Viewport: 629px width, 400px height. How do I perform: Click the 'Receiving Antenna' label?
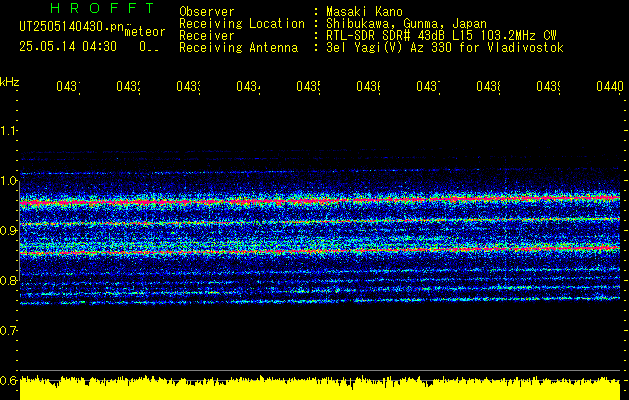[x=238, y=48]
